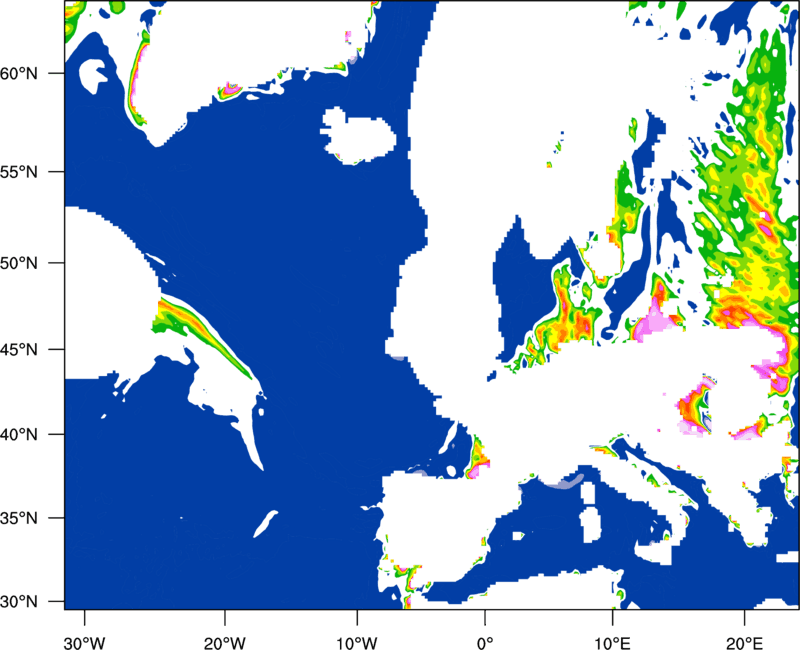Click the 60°N latitude label
The height and width of the screenshot is (650, 800).
point(19,74)
